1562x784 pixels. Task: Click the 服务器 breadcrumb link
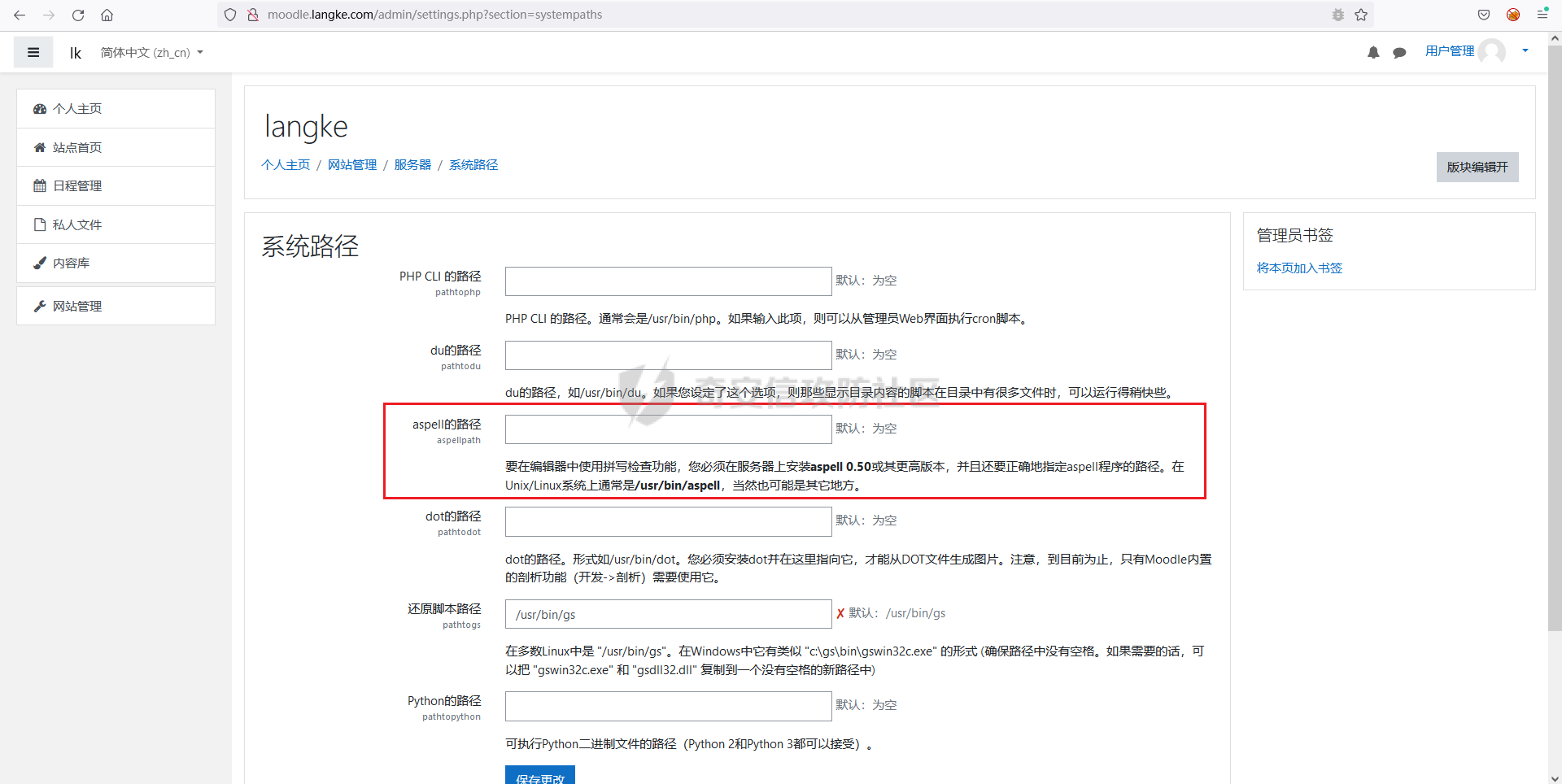click(x=412, y=165)
